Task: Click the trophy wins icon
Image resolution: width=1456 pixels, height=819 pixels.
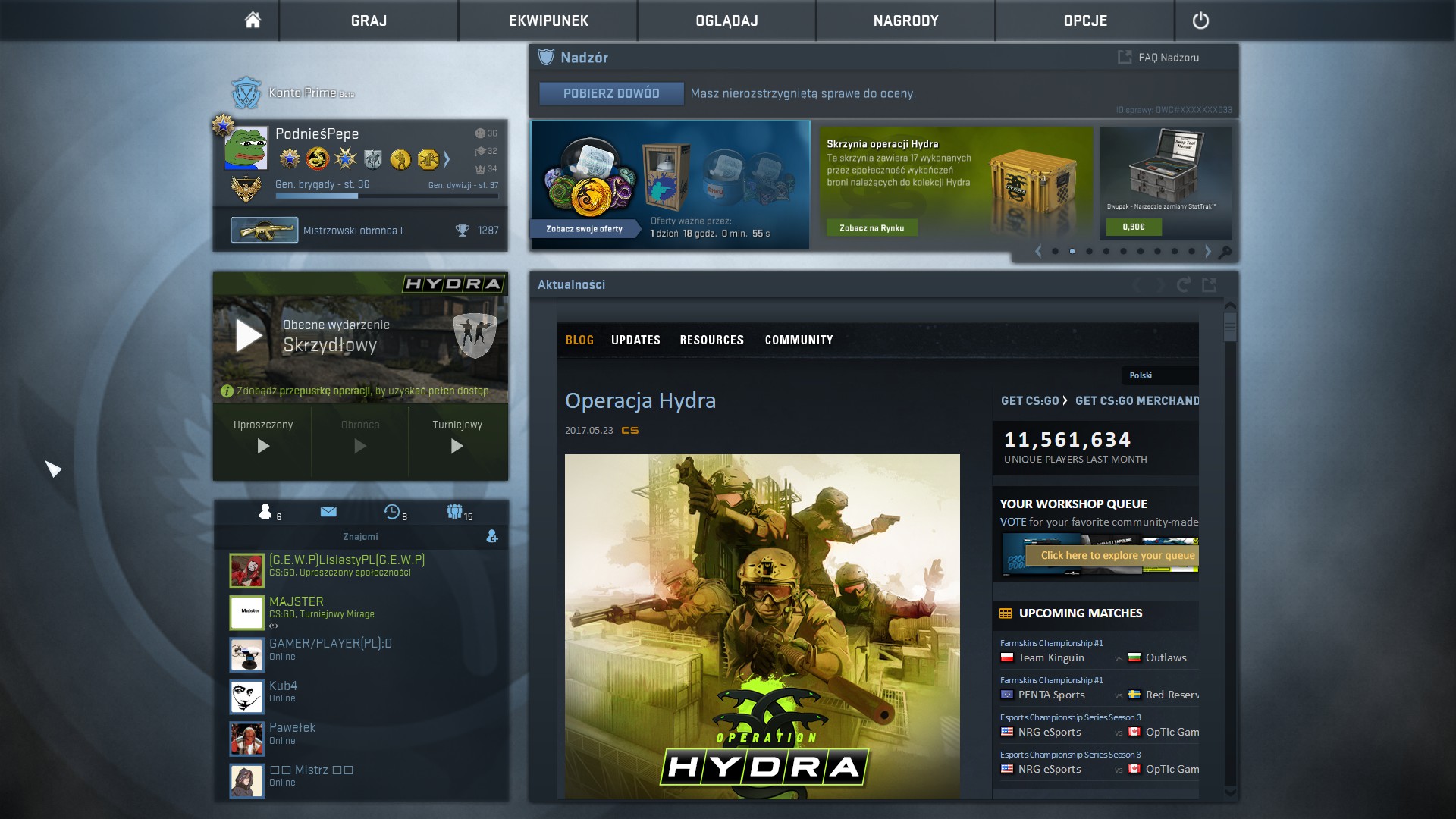Action: [462, 231]
